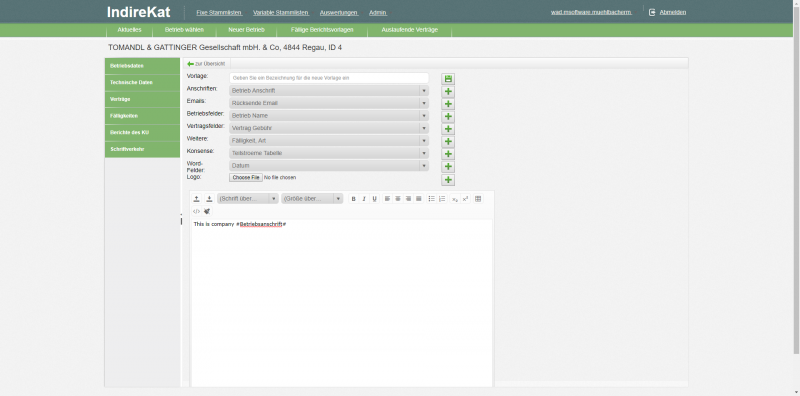The height and width of the screenshot is (396, 800).
Task: Justify text alignment
Action: click(x=419, y=199)
